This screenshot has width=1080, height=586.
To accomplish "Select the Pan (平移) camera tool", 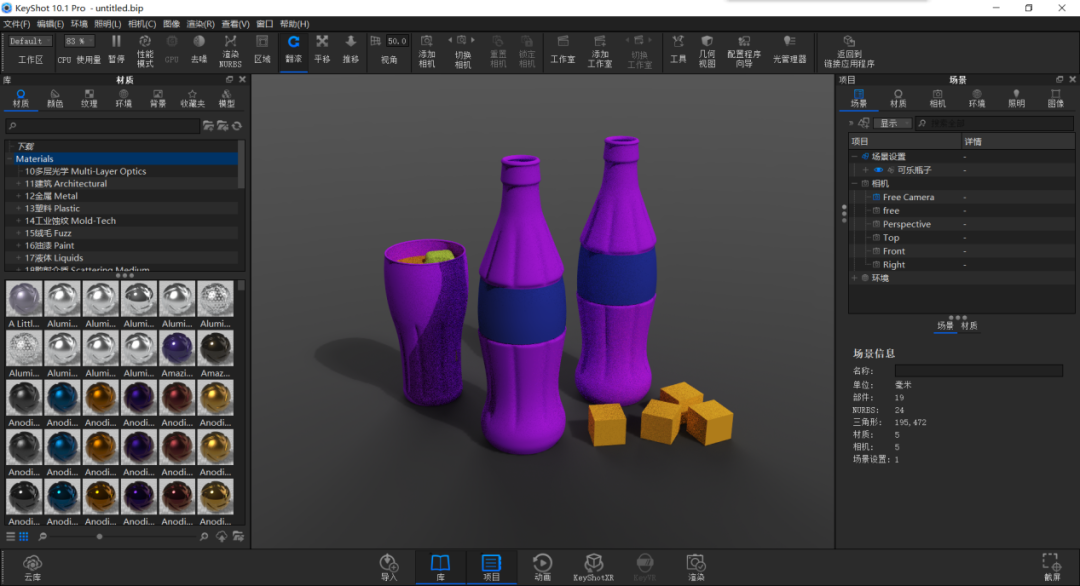I will tap(322, 50).
